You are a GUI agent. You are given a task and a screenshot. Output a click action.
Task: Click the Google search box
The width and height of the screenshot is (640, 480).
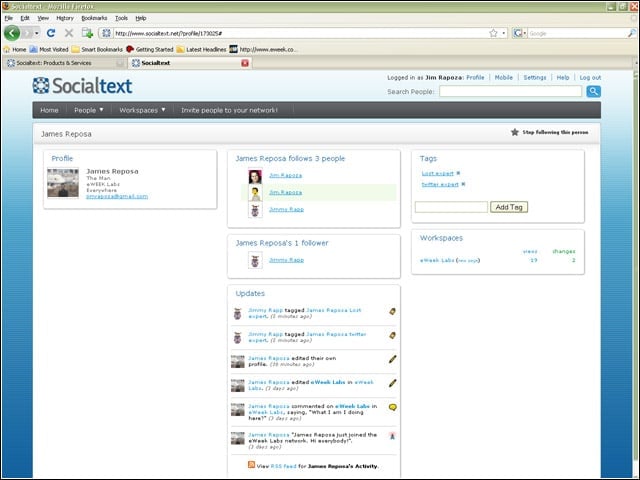578,33
